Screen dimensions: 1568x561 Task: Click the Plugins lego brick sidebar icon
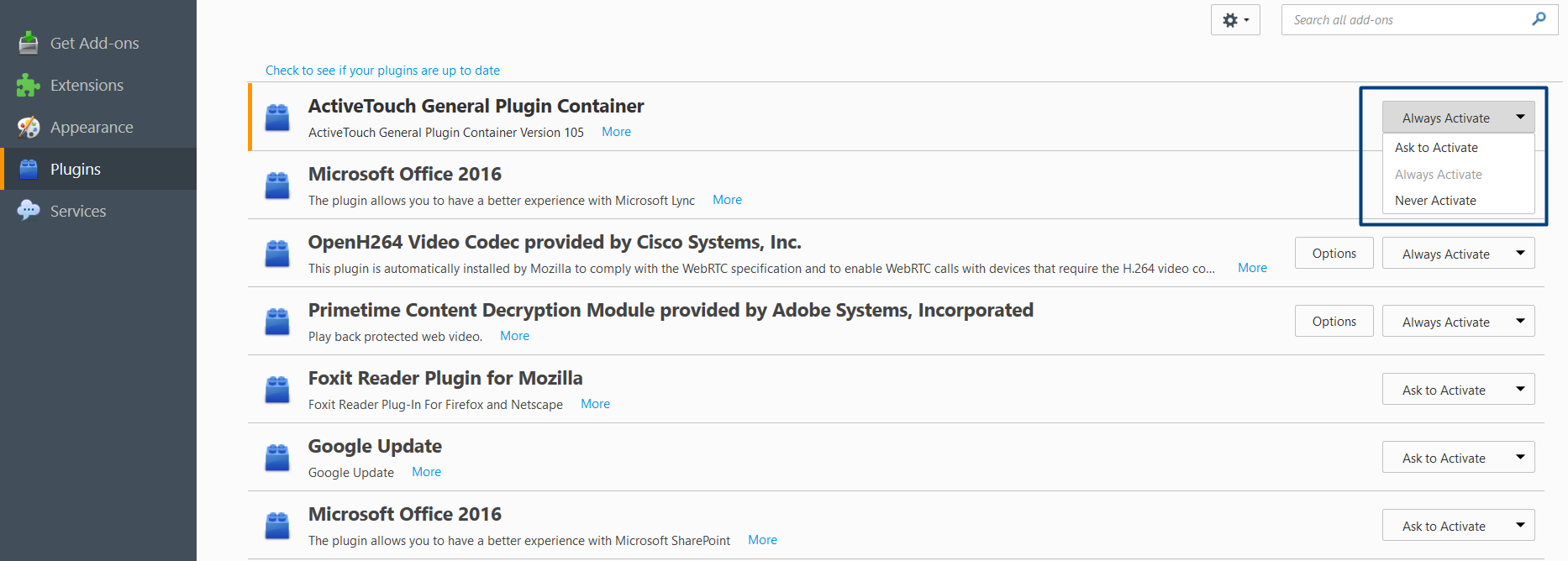pyautogui.click(x=29, y=169)
